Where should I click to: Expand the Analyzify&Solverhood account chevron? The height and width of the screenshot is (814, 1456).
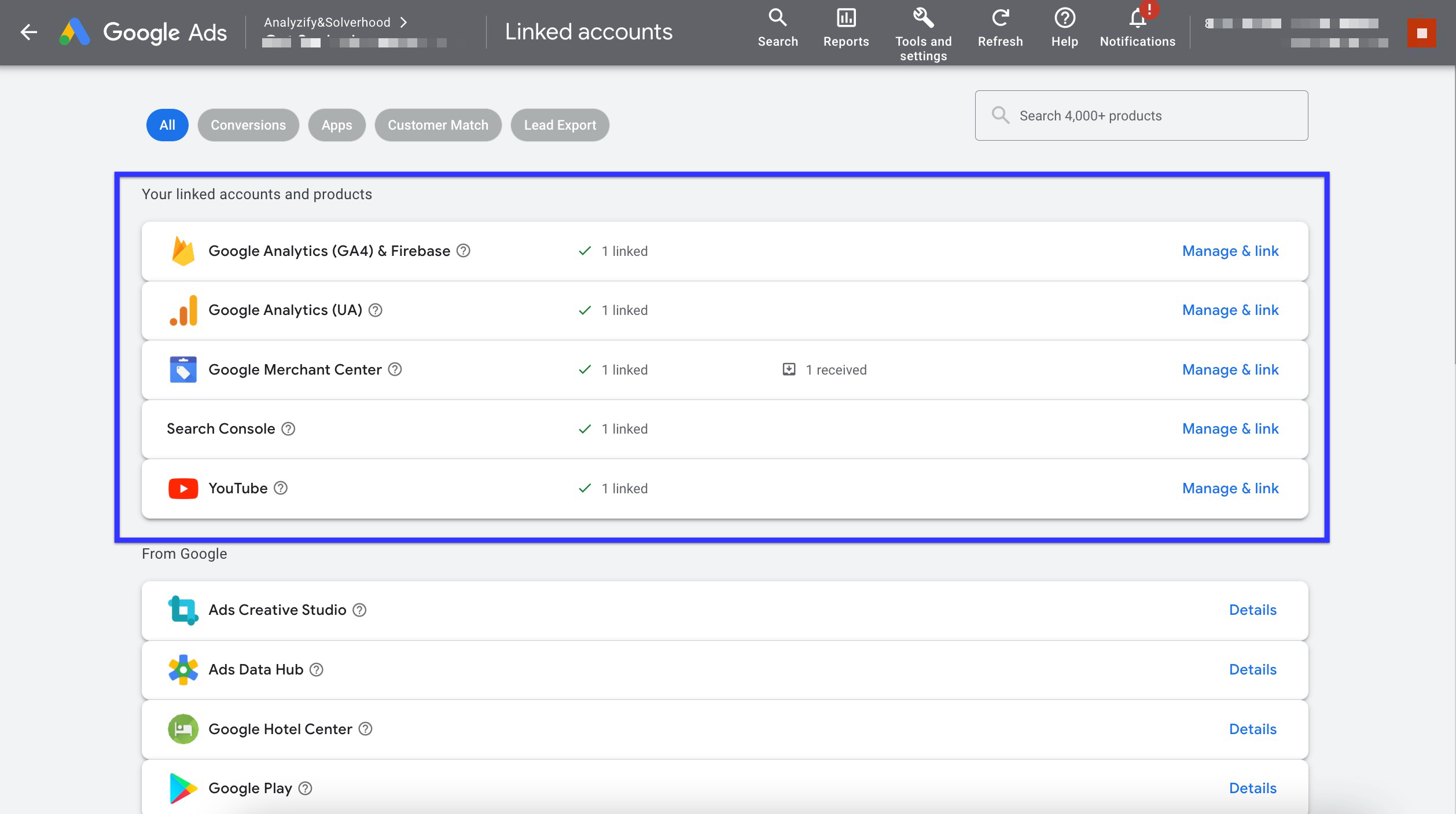pos(403,22)
